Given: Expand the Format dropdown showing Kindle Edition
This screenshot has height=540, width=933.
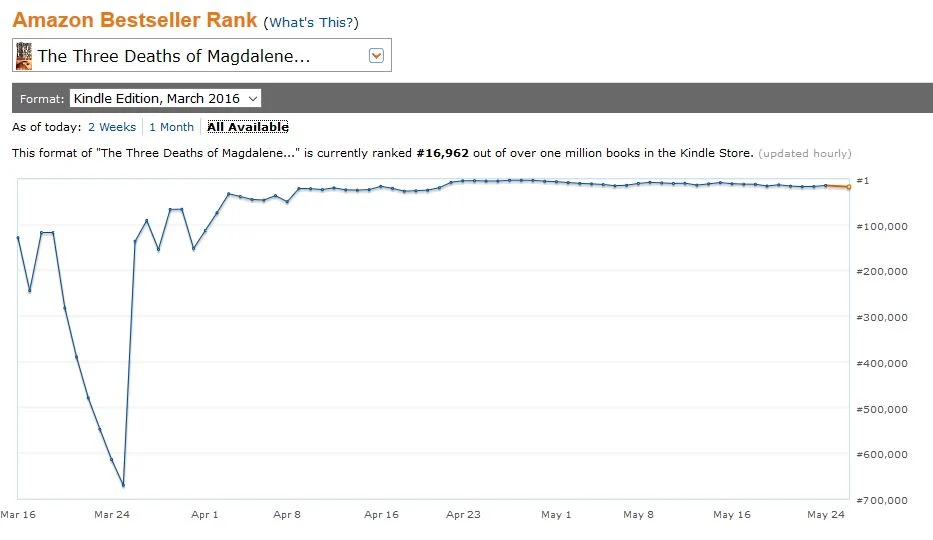Looking at the screenshot, I should [165, 98].
